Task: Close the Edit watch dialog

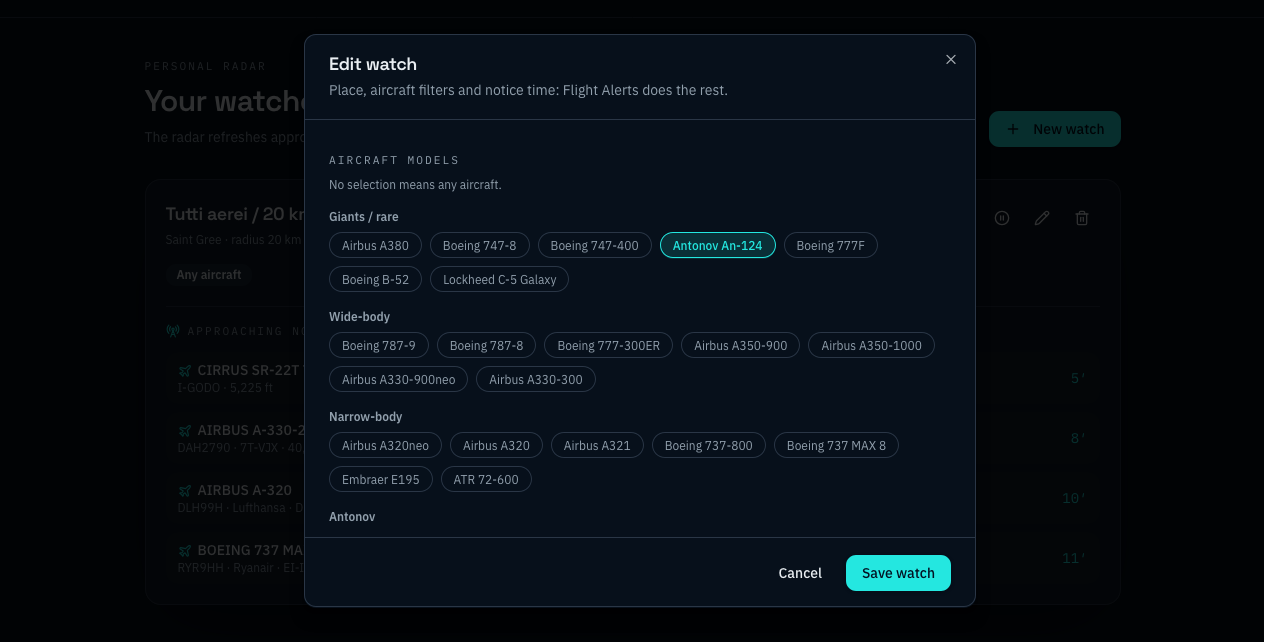Action: click(951, 60)
